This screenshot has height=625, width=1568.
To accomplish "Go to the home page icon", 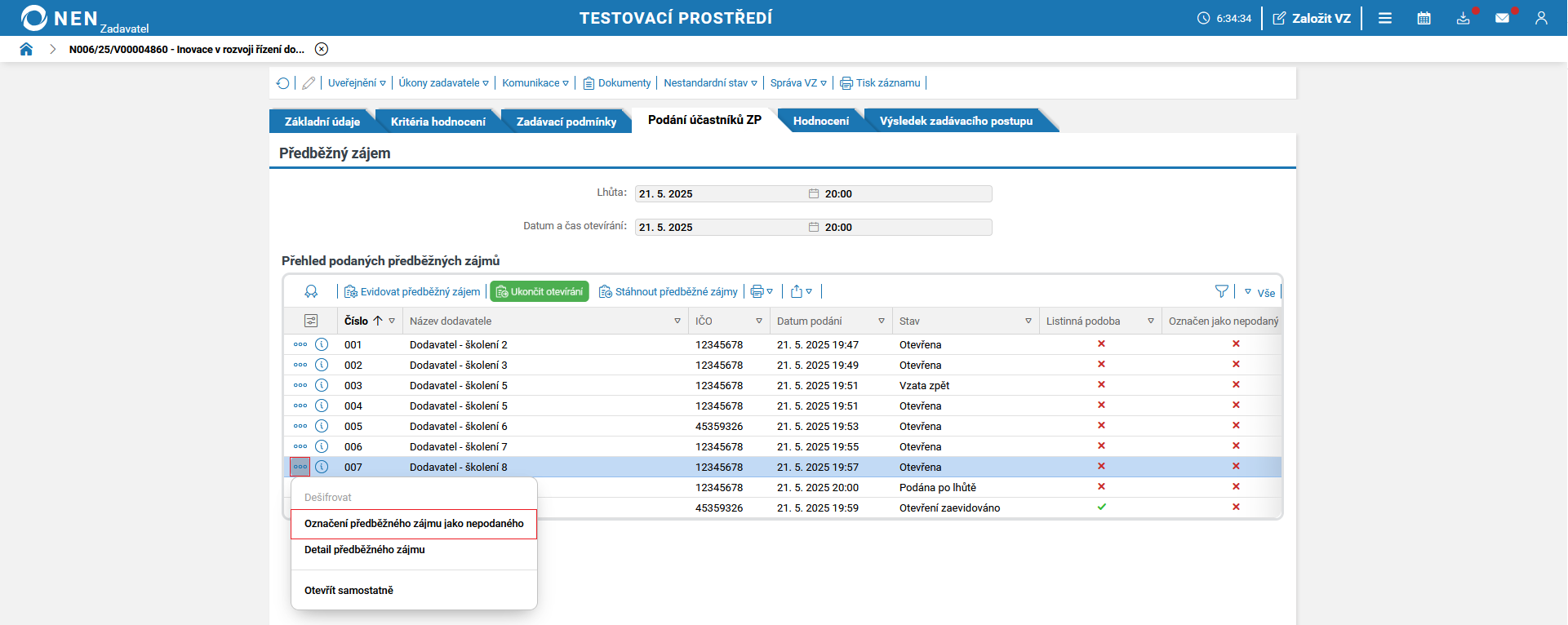I will [26, 49].
